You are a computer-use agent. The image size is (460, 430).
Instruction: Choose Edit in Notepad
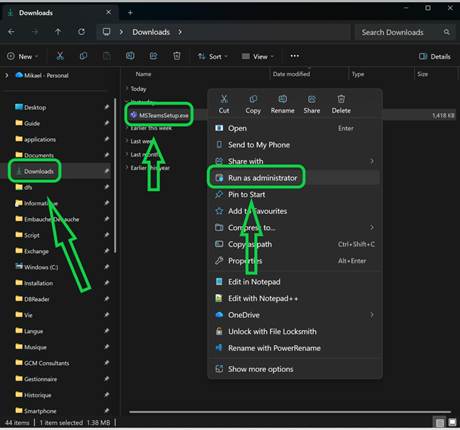[295, 282]
